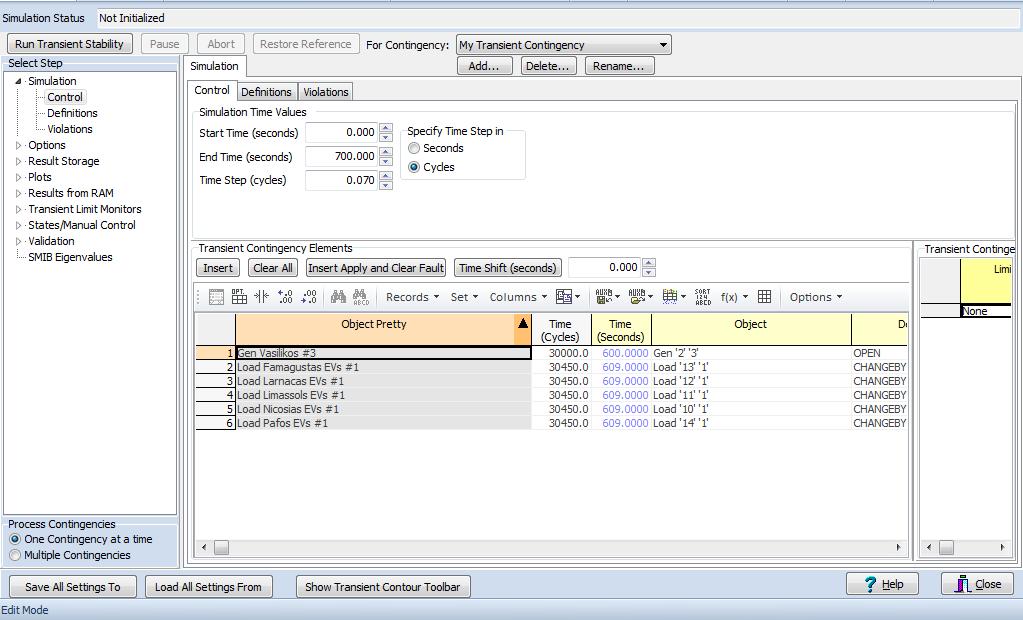
Task: Click the Add... contingency button
Action: tap(483, 66)
